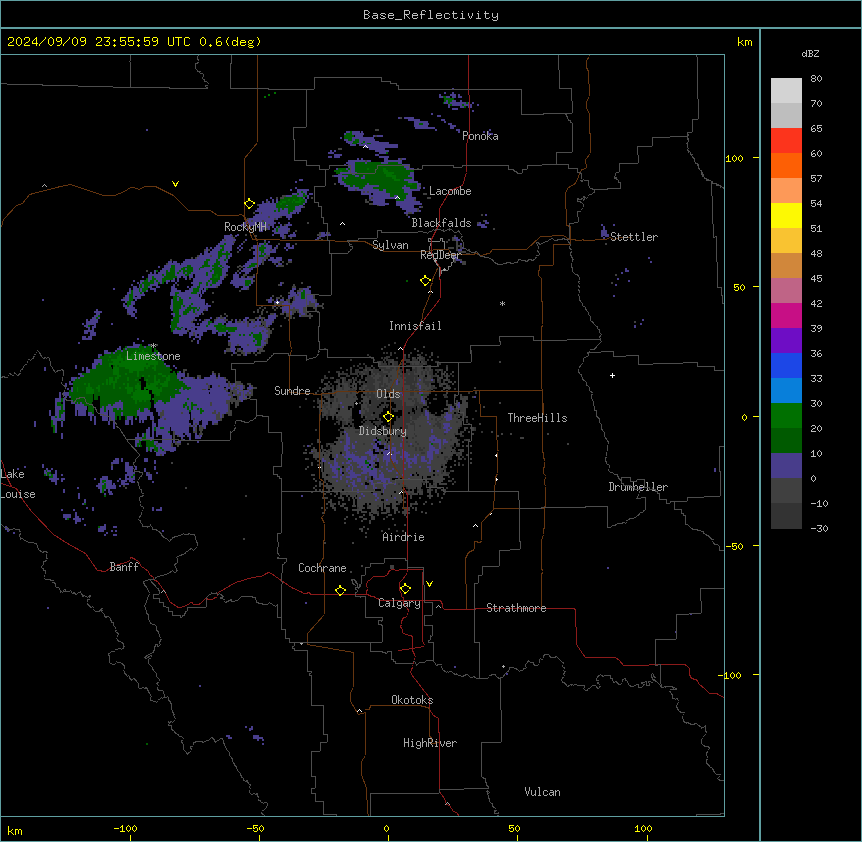Click the bright green legend swatch
This screenshot has width=862, height=842.
coord(786,416)
